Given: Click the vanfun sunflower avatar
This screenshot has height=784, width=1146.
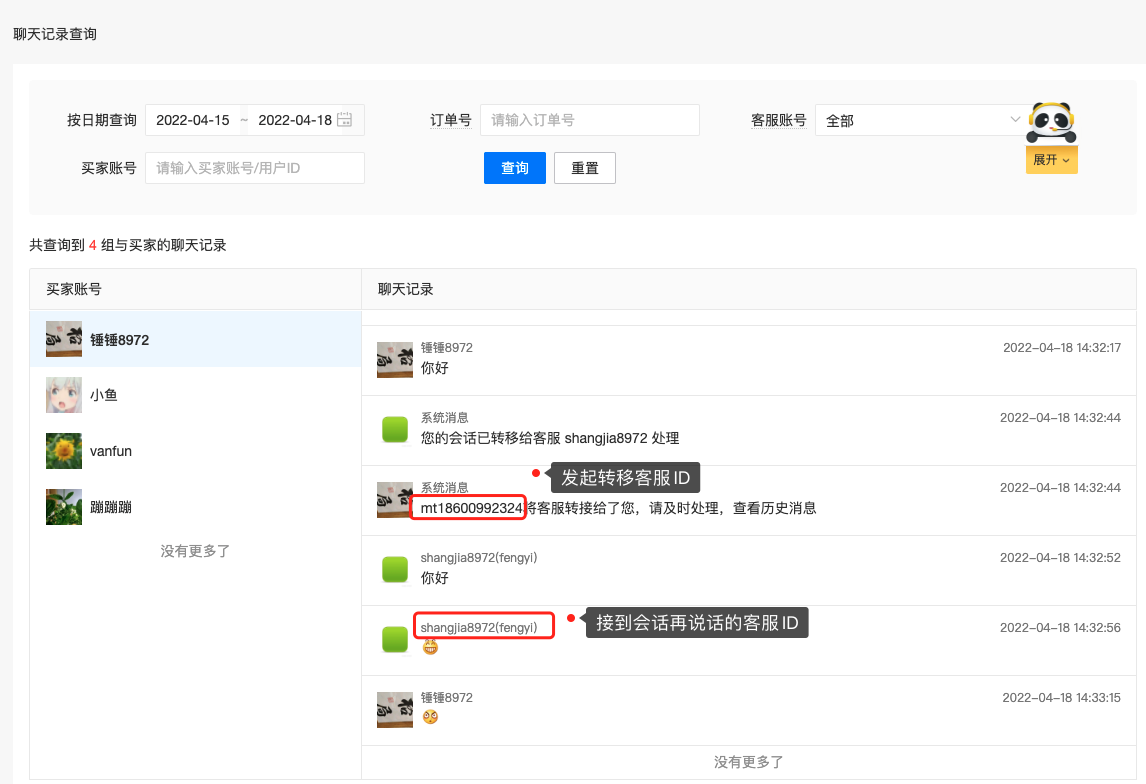Looking at the screenshot, I should click(64, 451).
